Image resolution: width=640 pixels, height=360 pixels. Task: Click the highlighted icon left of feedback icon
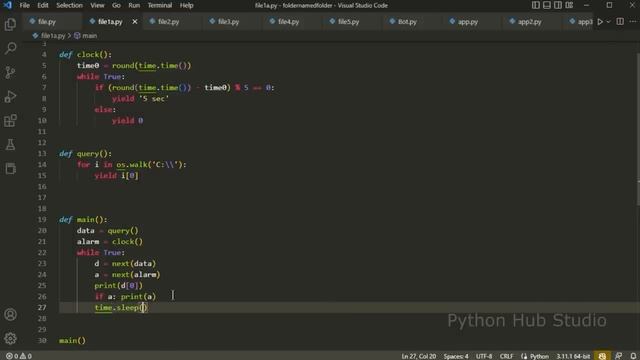[x=602, y=356]
